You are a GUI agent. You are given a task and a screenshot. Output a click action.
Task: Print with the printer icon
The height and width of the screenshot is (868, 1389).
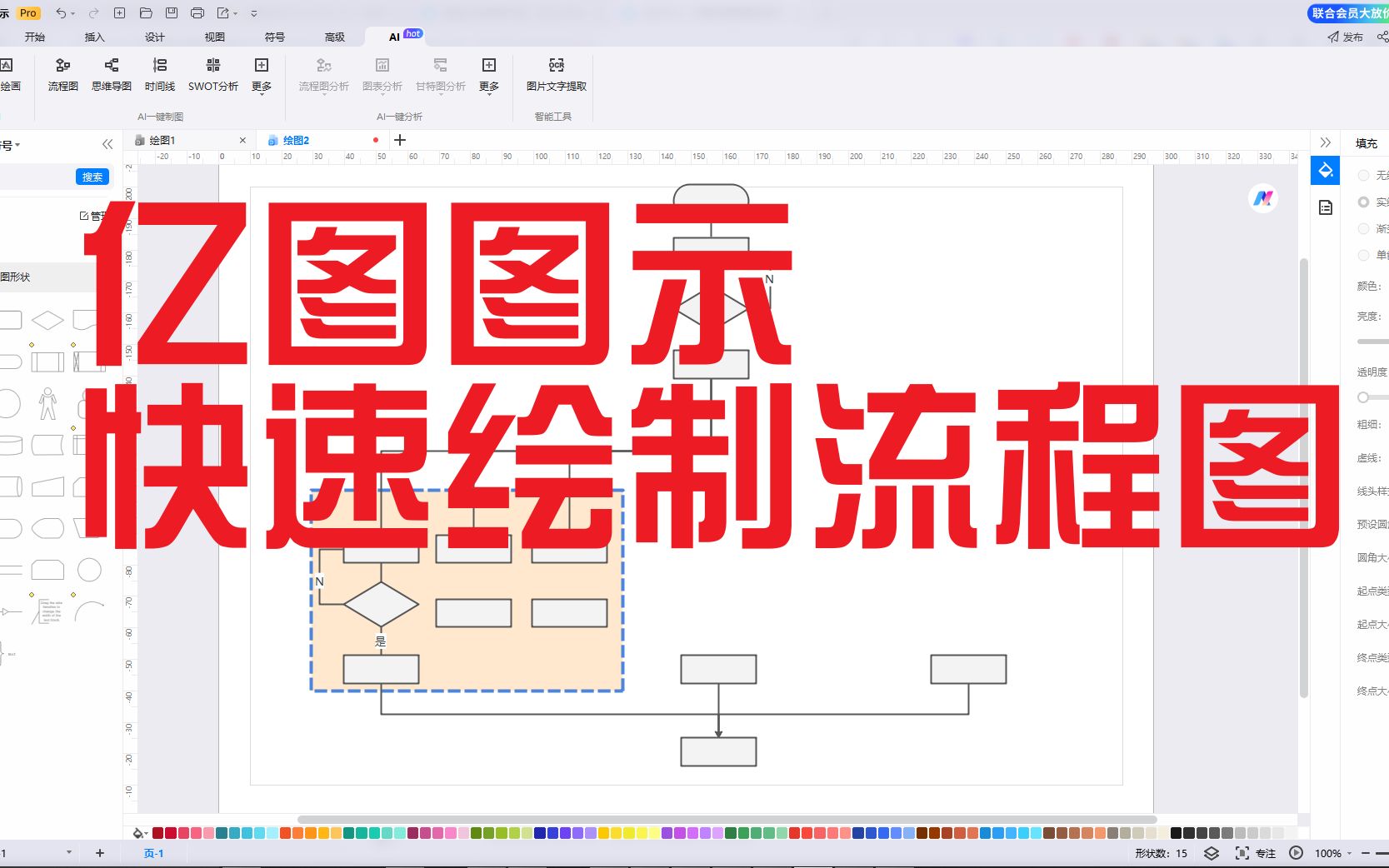197,13
